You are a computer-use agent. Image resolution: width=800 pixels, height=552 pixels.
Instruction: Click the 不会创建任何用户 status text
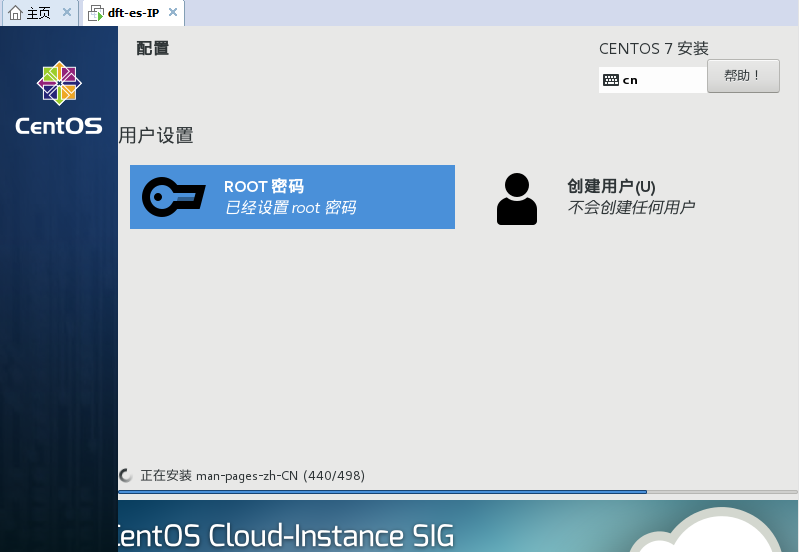click(631, 207)
